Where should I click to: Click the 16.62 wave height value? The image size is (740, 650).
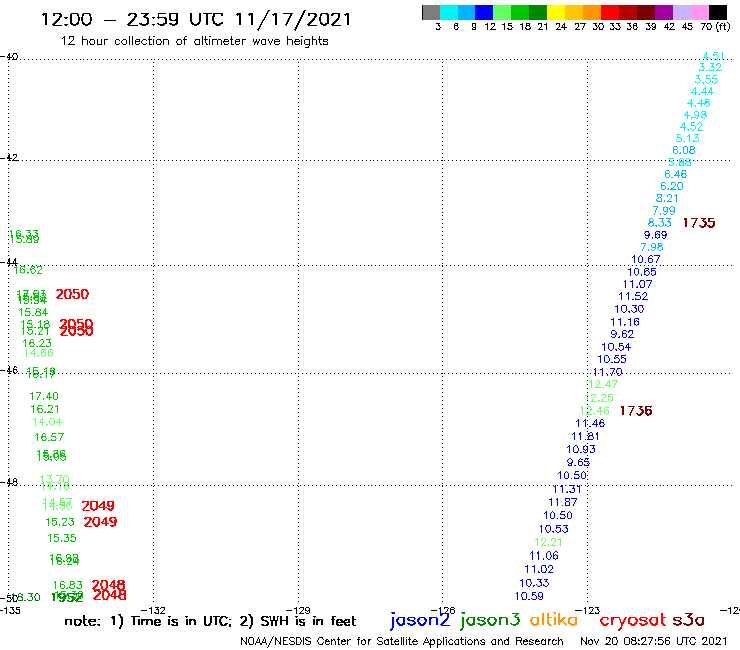point(28,270)
